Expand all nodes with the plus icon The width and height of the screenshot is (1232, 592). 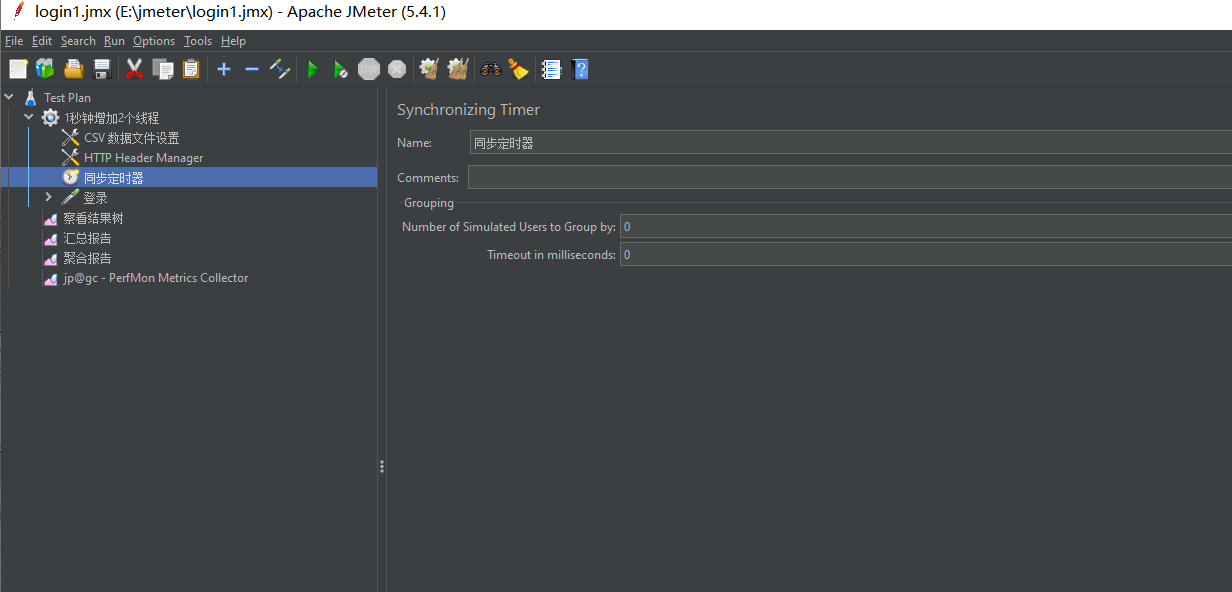(224, 69)
